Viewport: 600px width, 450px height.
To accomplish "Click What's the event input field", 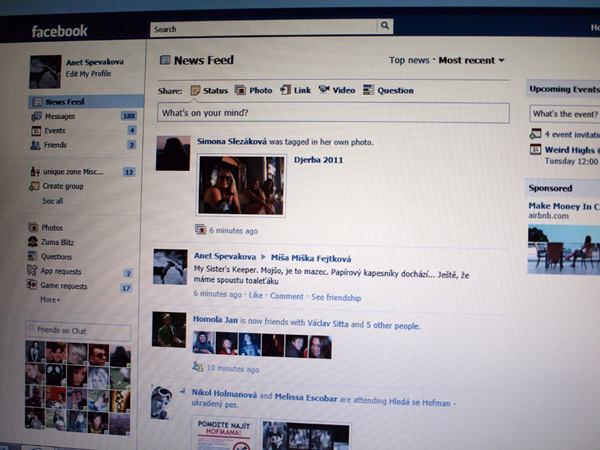I will coord(565,114).
